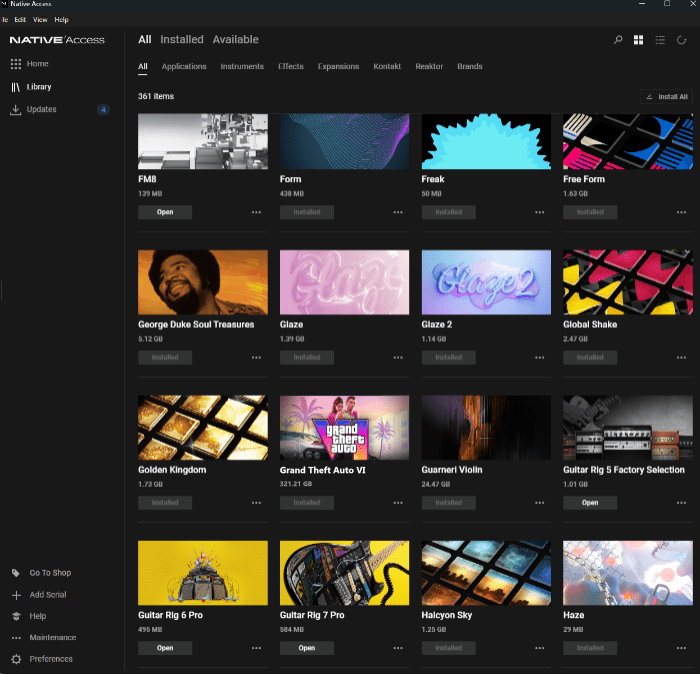This screenshot has width=700, height=674.
Task: Click the Add Serial plus icon
Action: 15,595
